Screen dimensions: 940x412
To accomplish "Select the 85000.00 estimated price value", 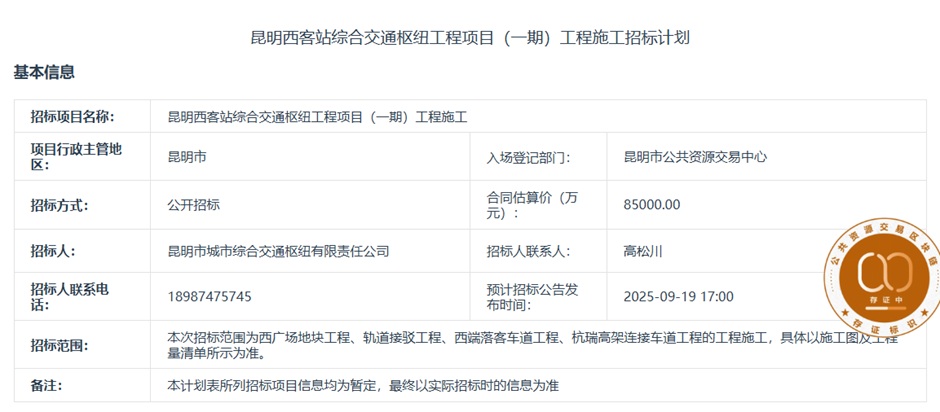I will [651, 205].
